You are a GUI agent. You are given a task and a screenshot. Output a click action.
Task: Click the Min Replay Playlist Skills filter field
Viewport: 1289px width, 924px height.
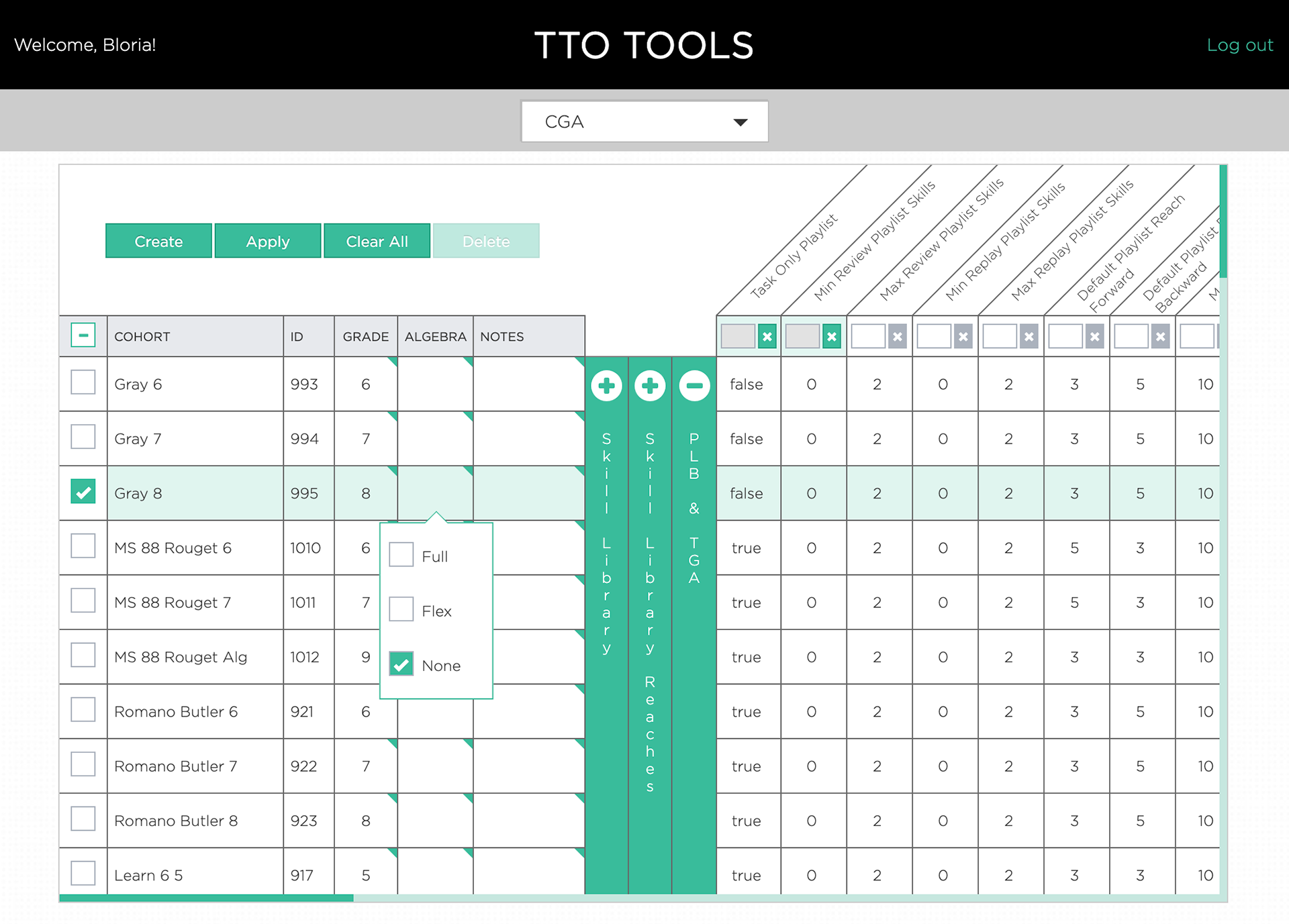coord(934,336)
